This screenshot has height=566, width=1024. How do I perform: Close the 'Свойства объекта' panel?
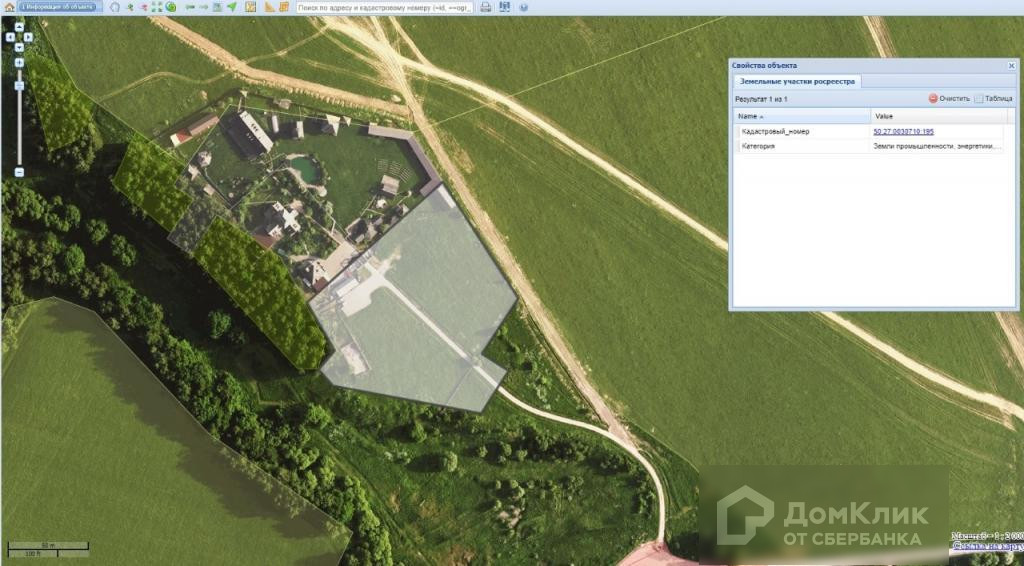1011,65
